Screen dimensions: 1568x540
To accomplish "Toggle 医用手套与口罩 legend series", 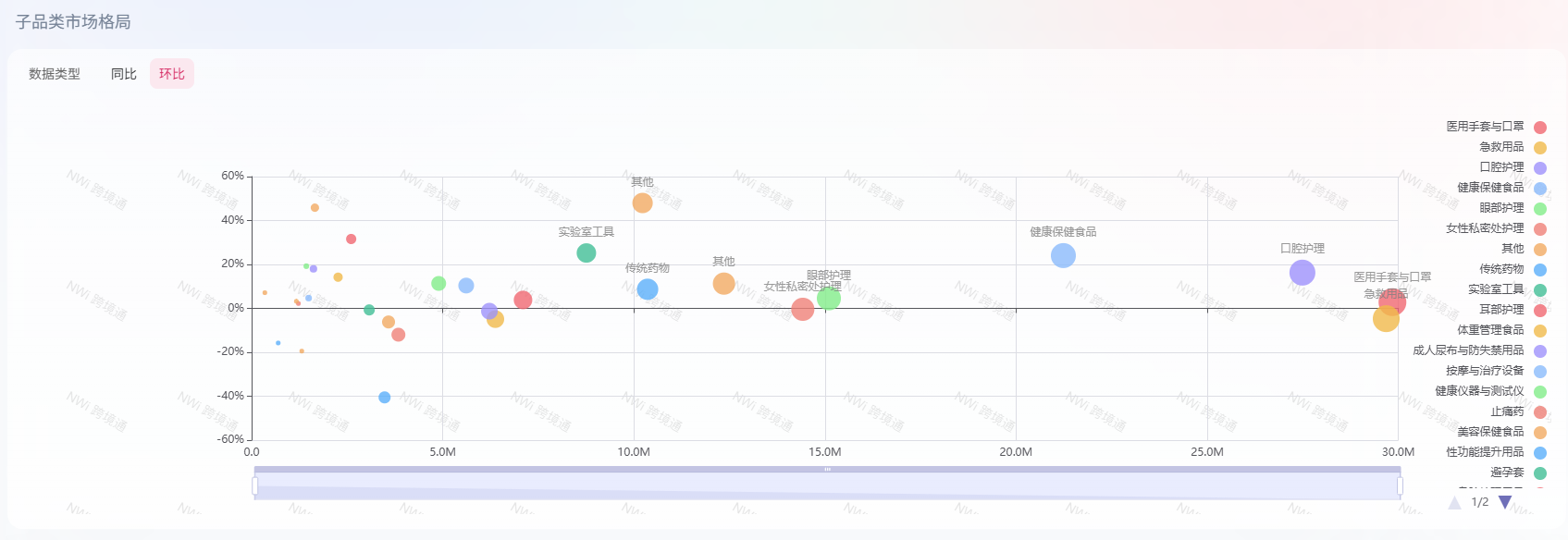I will (x=1485, y=127).
